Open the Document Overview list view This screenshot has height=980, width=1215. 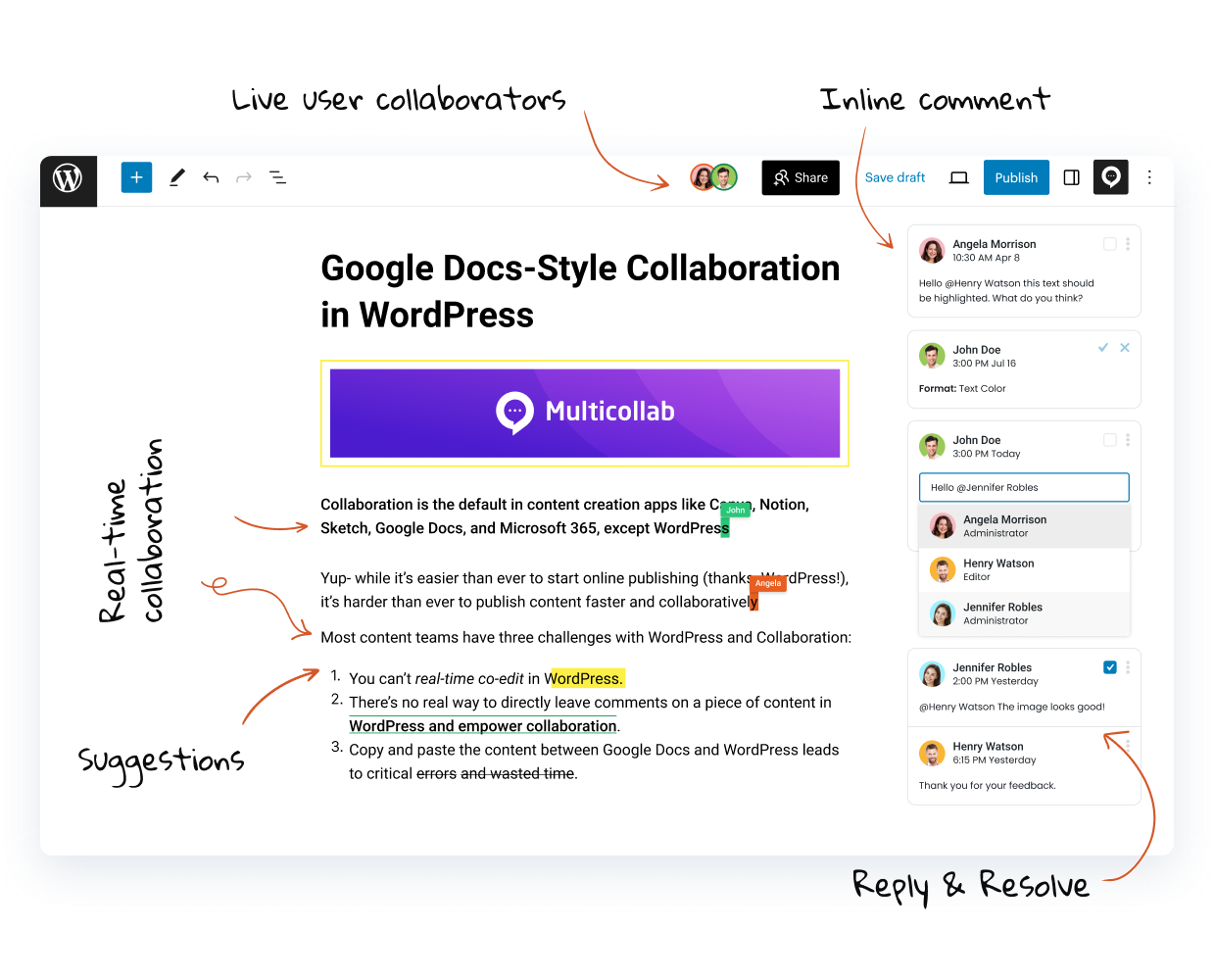tap(278, 177)
